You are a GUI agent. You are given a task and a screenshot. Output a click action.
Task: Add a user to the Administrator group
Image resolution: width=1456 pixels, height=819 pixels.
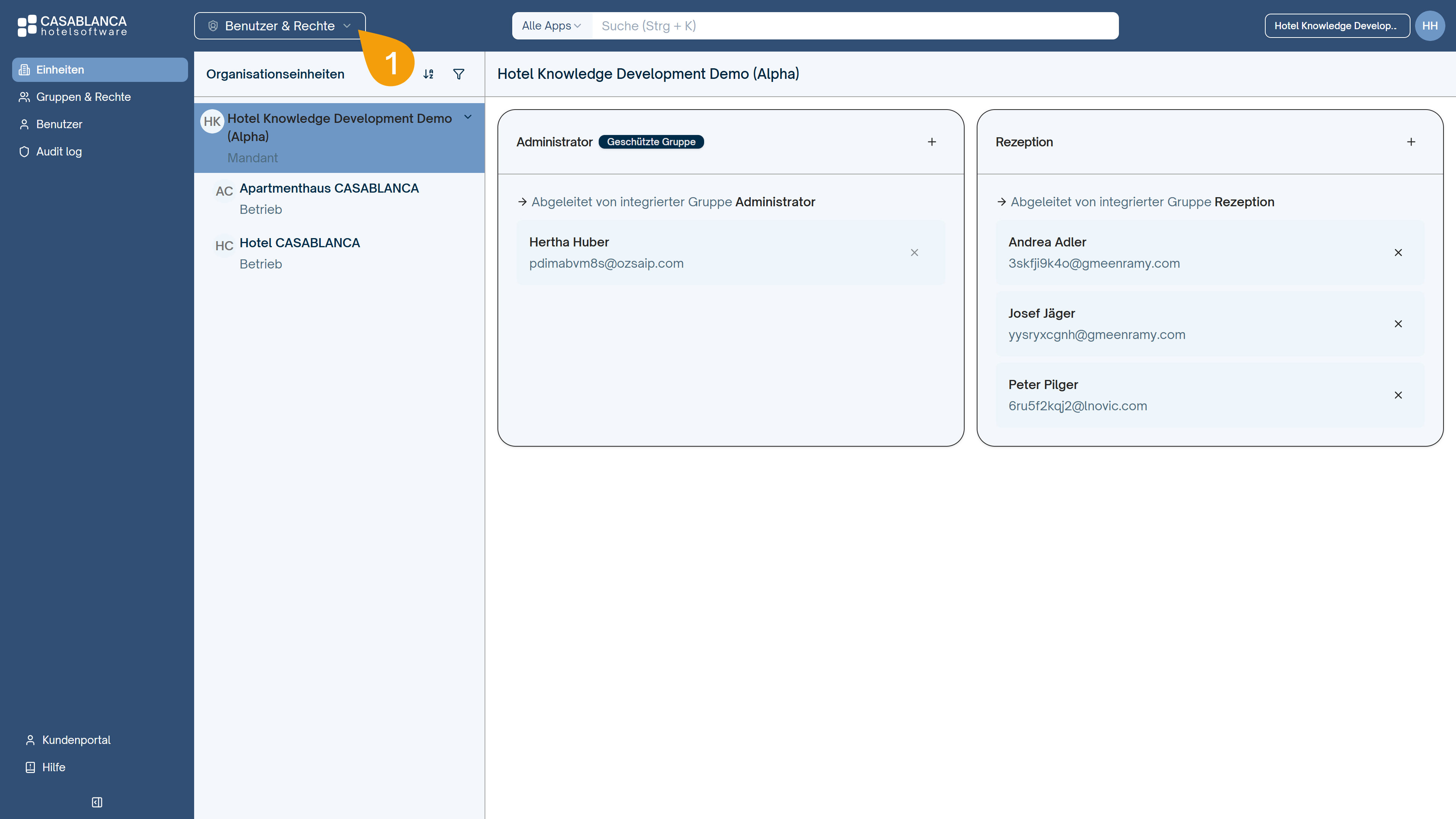click(x=932, y=142)
